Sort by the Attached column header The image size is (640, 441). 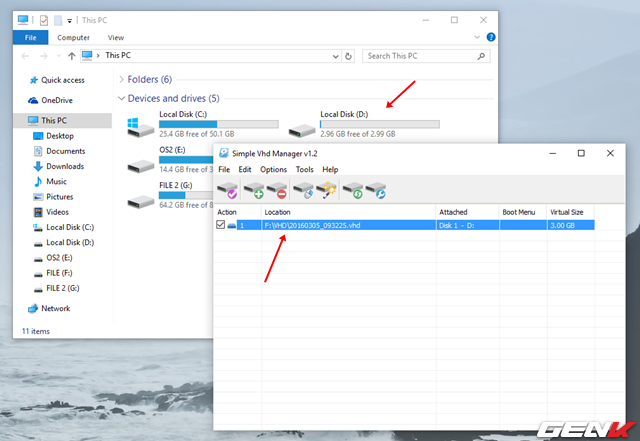[468, 212]
